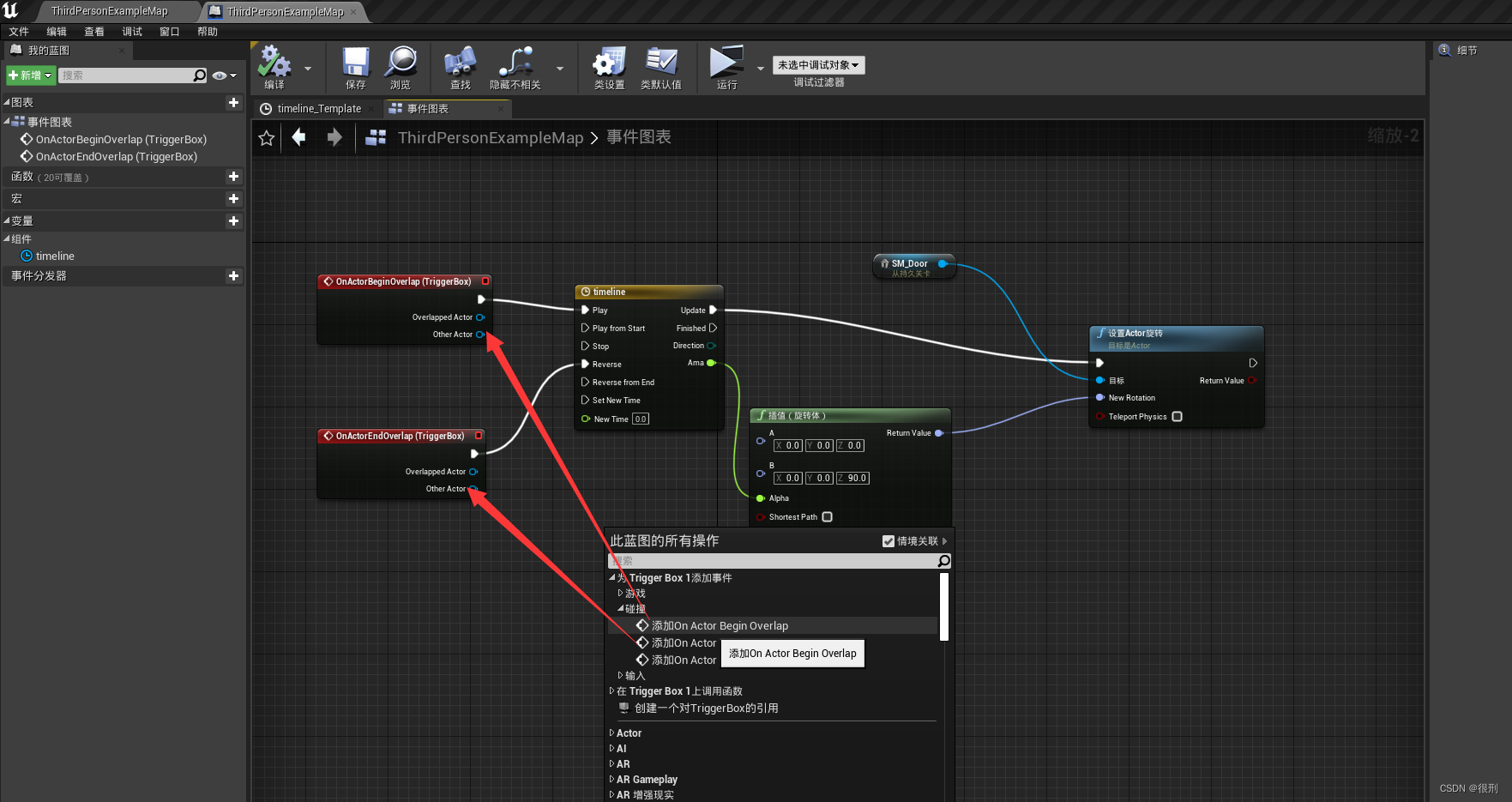
Task: Open the Run options dropdown arrow
Action: [760, 69]
